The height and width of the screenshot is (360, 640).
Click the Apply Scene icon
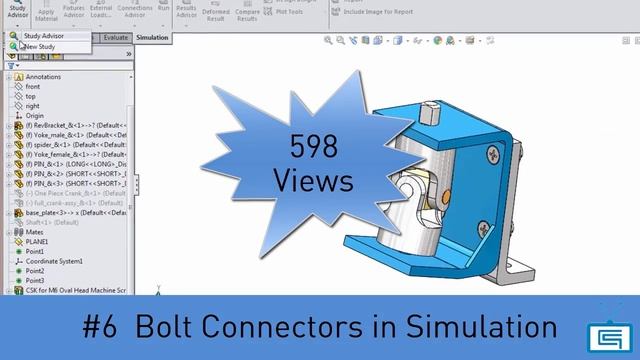tap(450, 40)
